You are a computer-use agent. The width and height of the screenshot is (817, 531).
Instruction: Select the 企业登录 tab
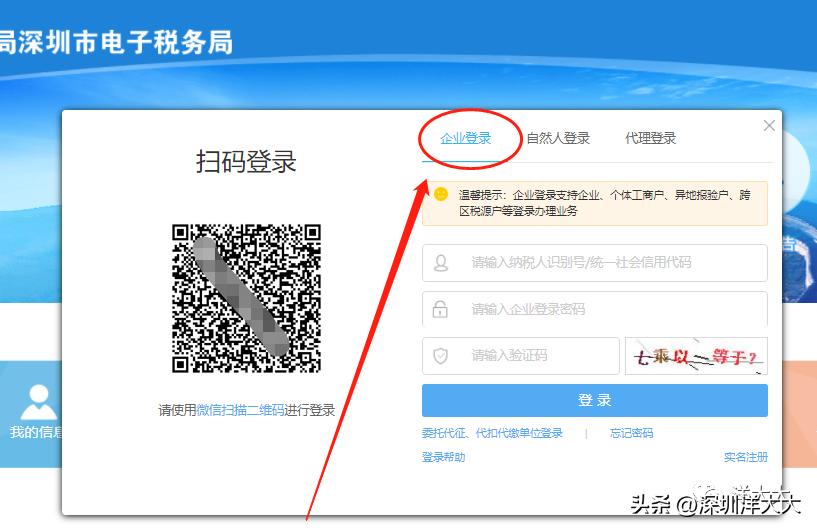tap(466, 138)
